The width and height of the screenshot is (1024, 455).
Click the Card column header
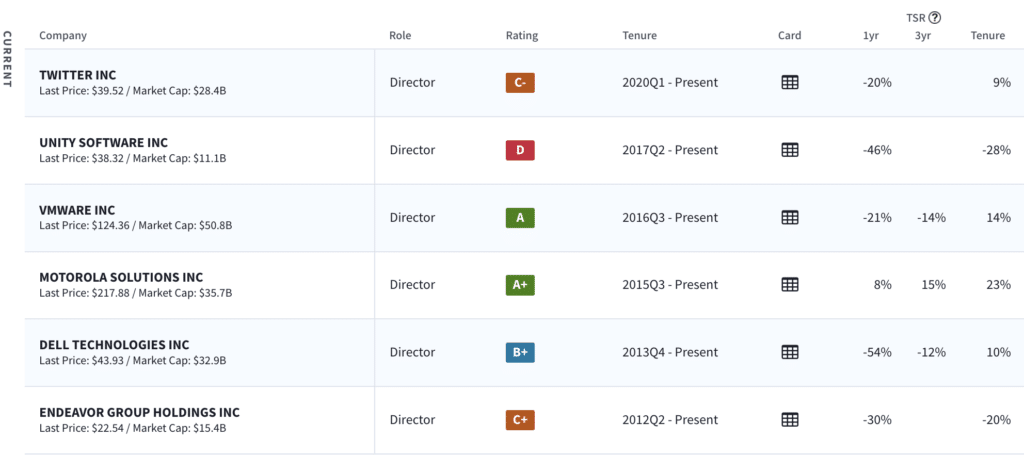790,35
